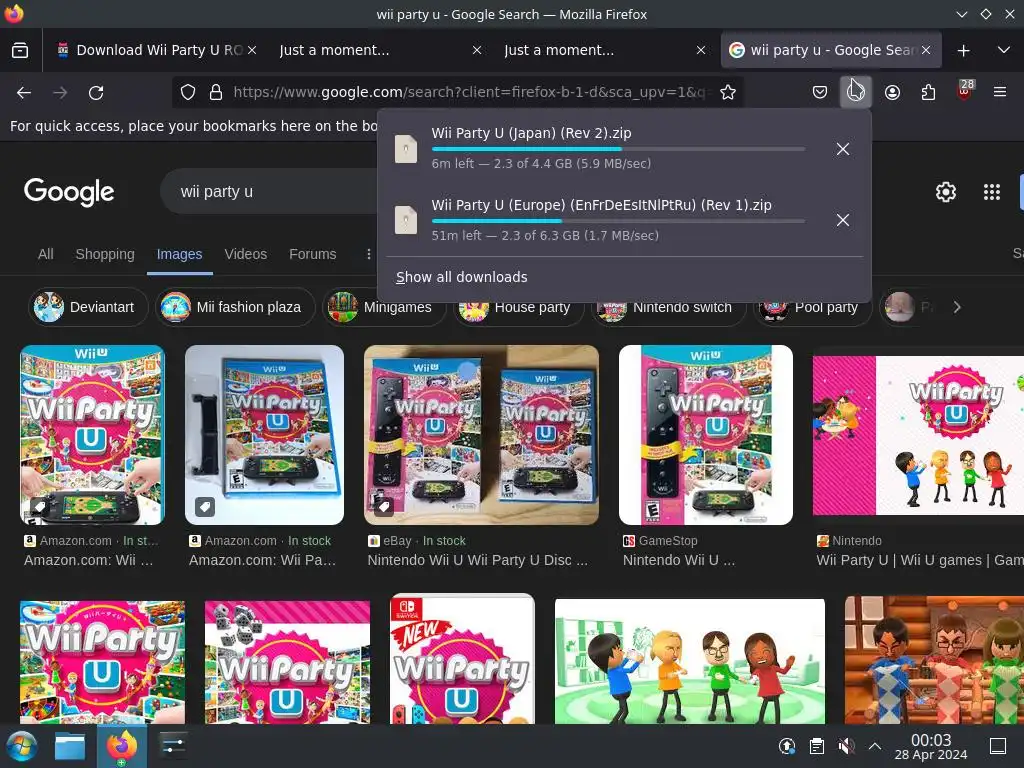Open the system settings taskbar icon
The height and width of the screenshot is (768, 1024).
[173, 746]
